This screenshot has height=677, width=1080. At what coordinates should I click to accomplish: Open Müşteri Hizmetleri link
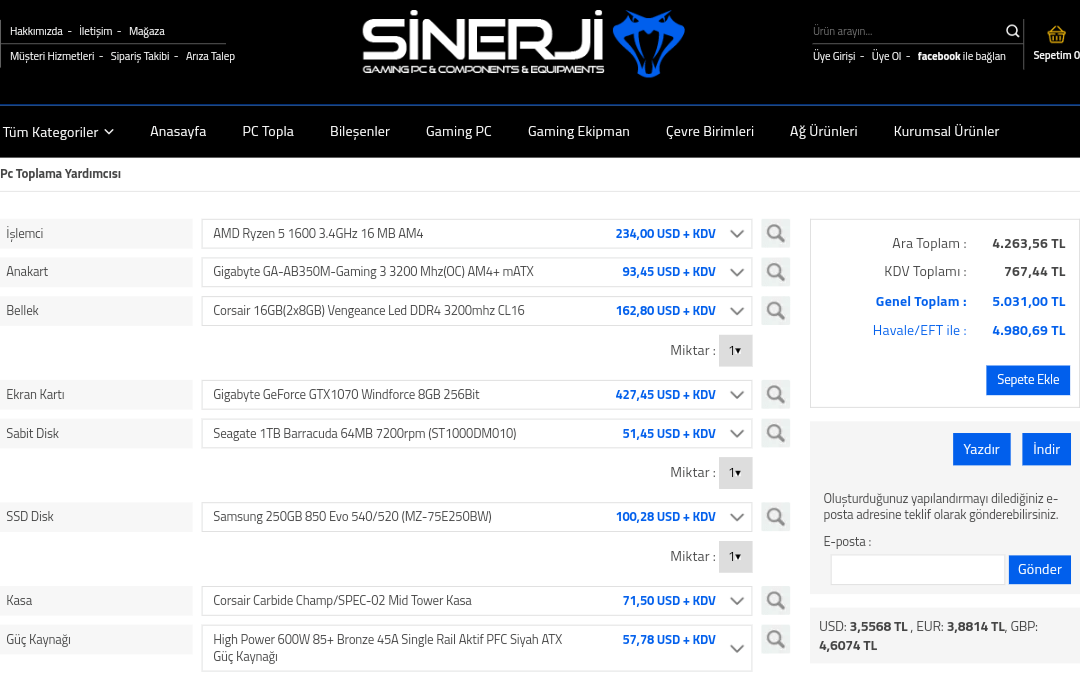point(52,56)
